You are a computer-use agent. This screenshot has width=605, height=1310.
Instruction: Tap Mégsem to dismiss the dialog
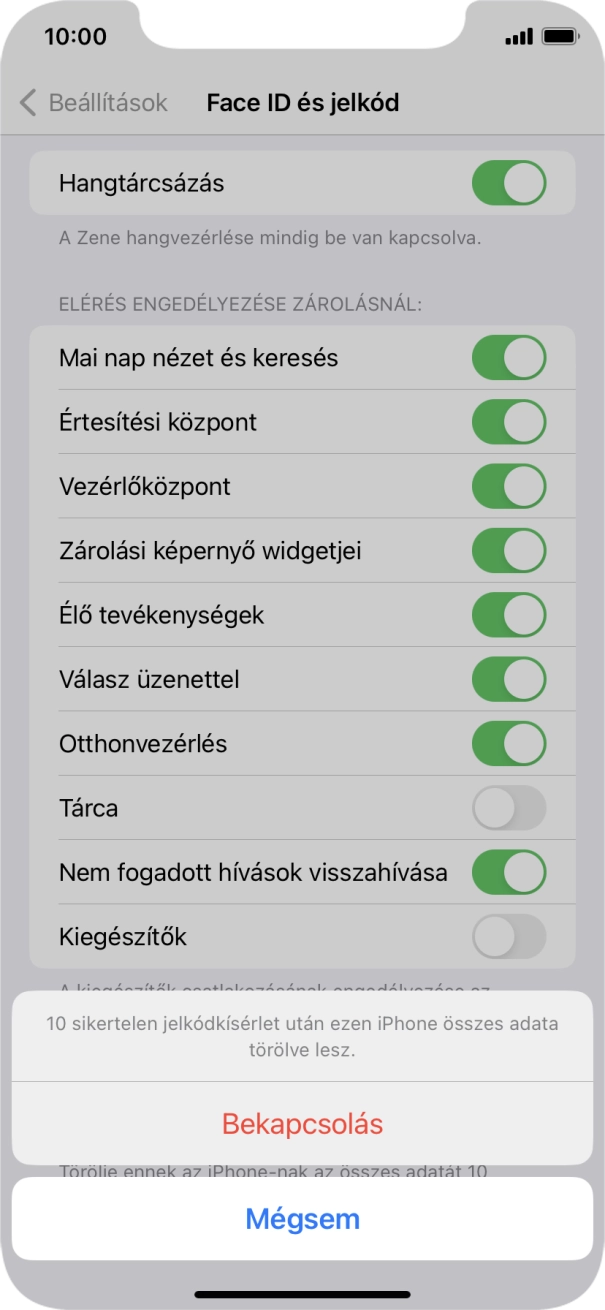coord(302,1219)
